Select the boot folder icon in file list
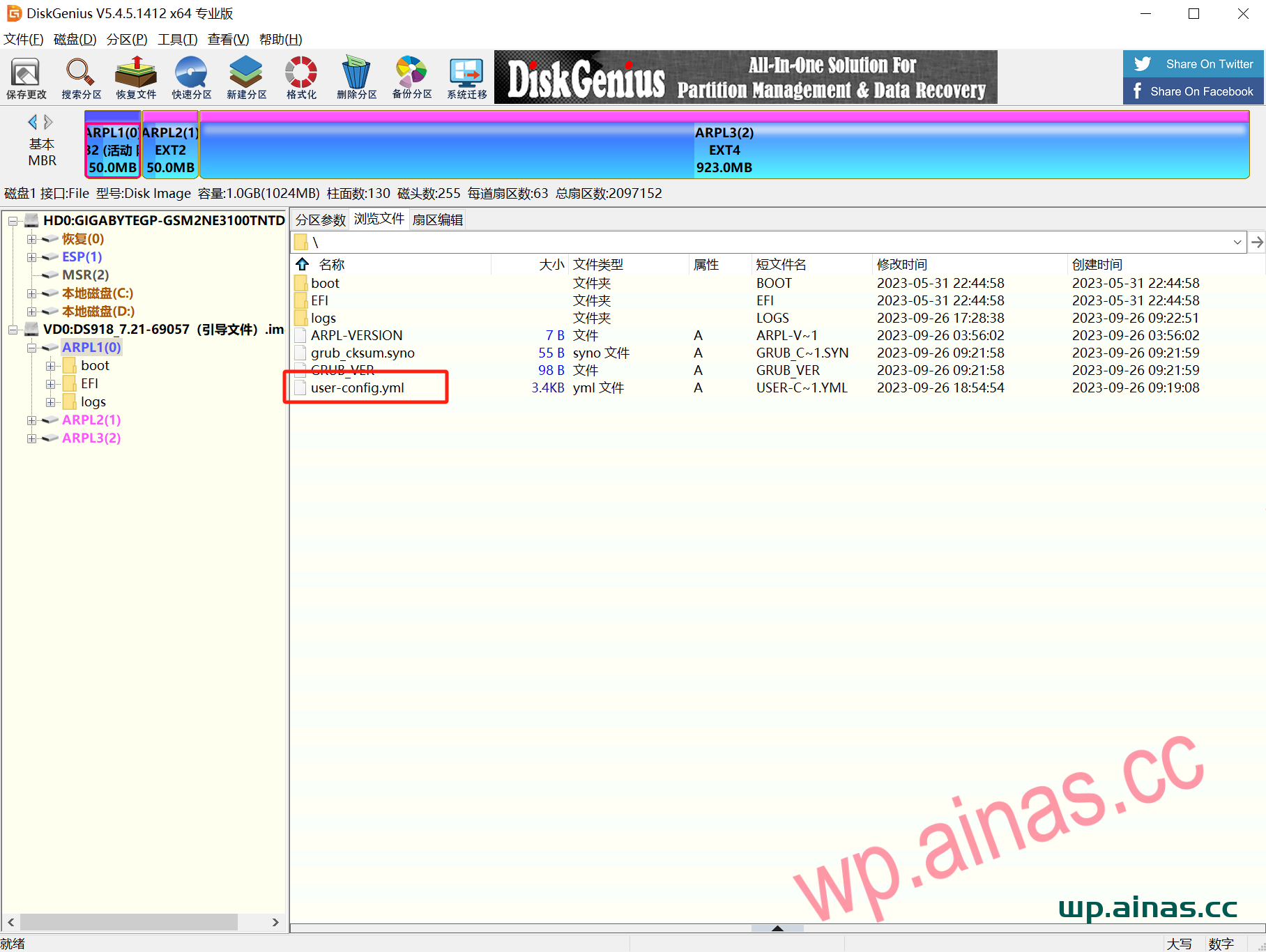The image size is (1266, 952). pyautogui.click(x=300, y=283)
